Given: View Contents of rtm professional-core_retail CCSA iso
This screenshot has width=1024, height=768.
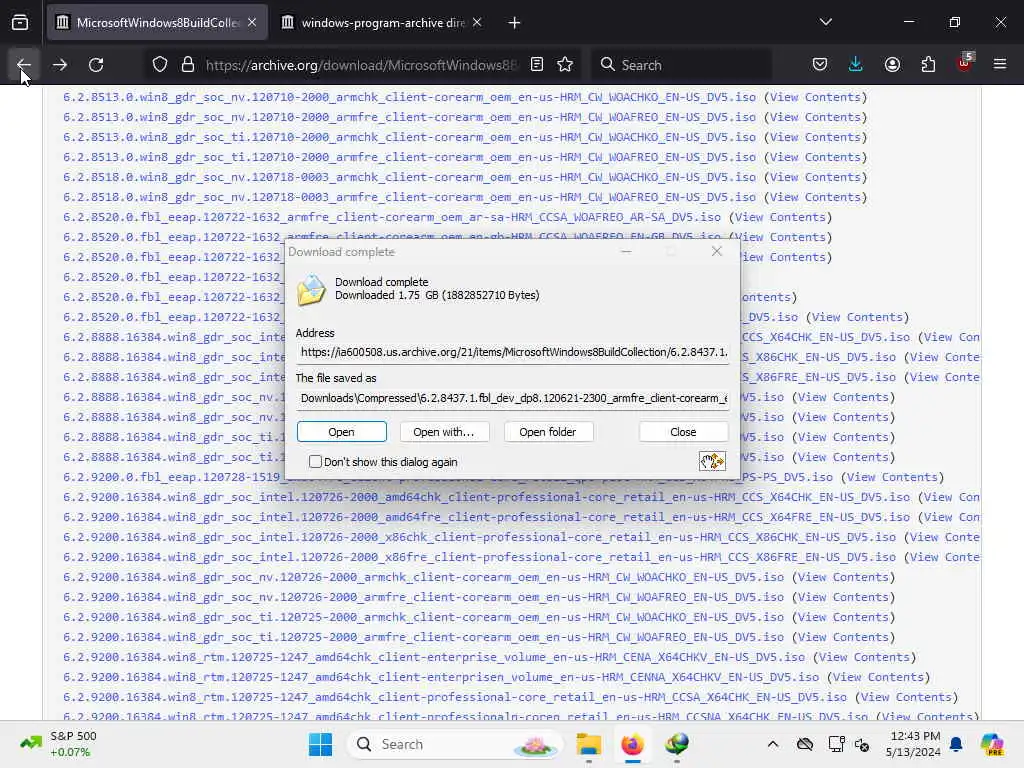Looking at the screenshot, I should pyautogui.click(x=906, y=697).
